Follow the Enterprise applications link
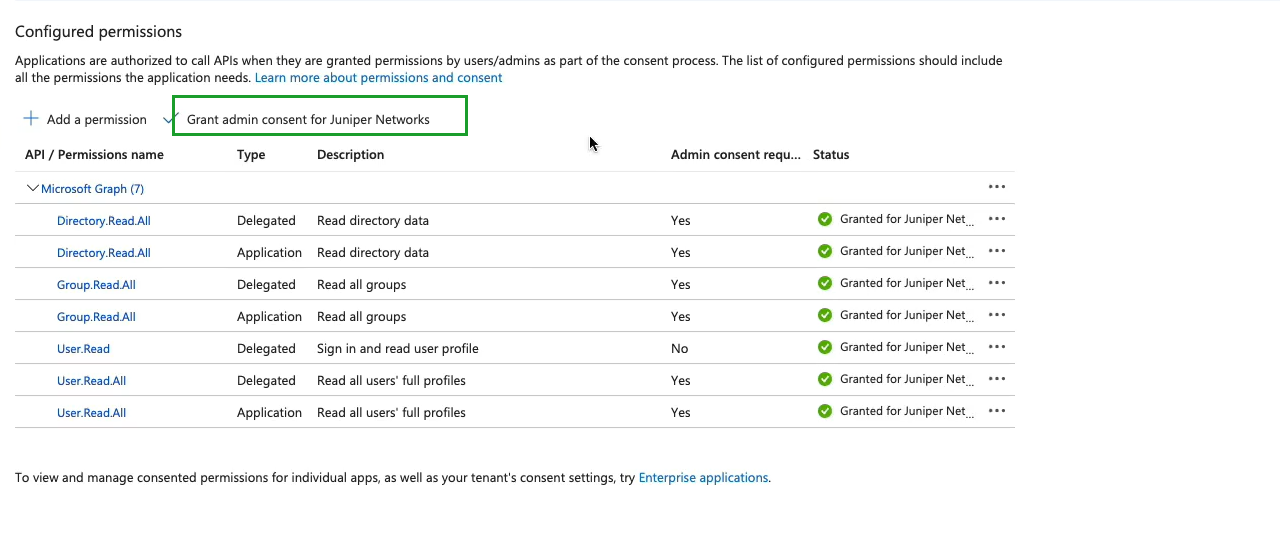 [703, 478]
